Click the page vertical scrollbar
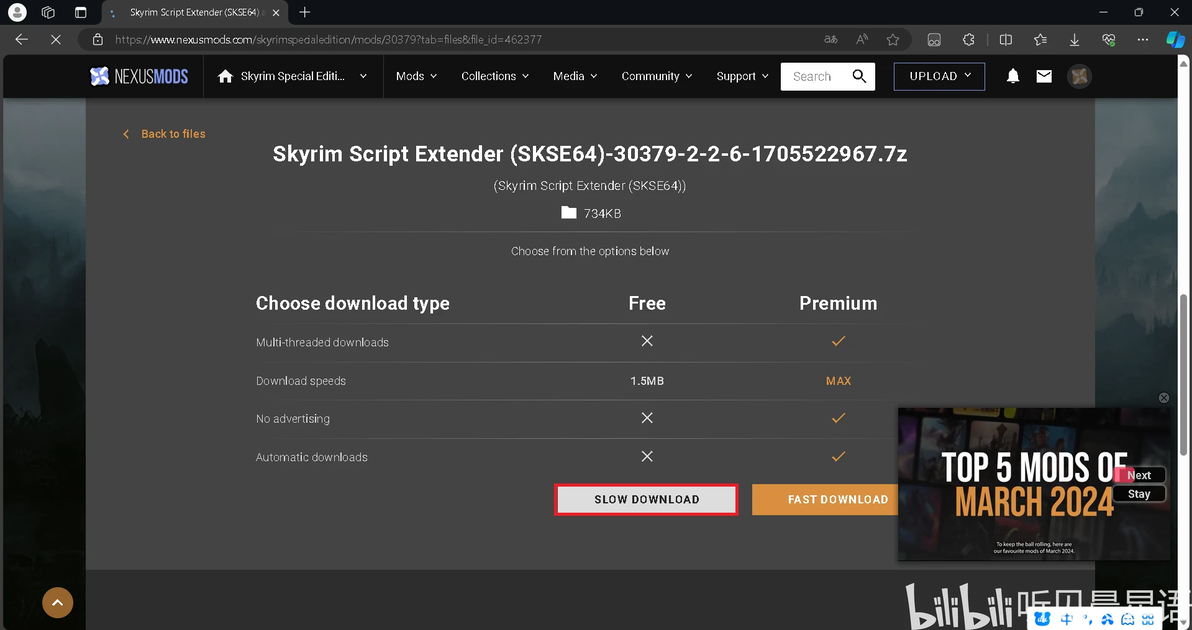This screenshot has width=1192, height=630. coord(1184,376)
